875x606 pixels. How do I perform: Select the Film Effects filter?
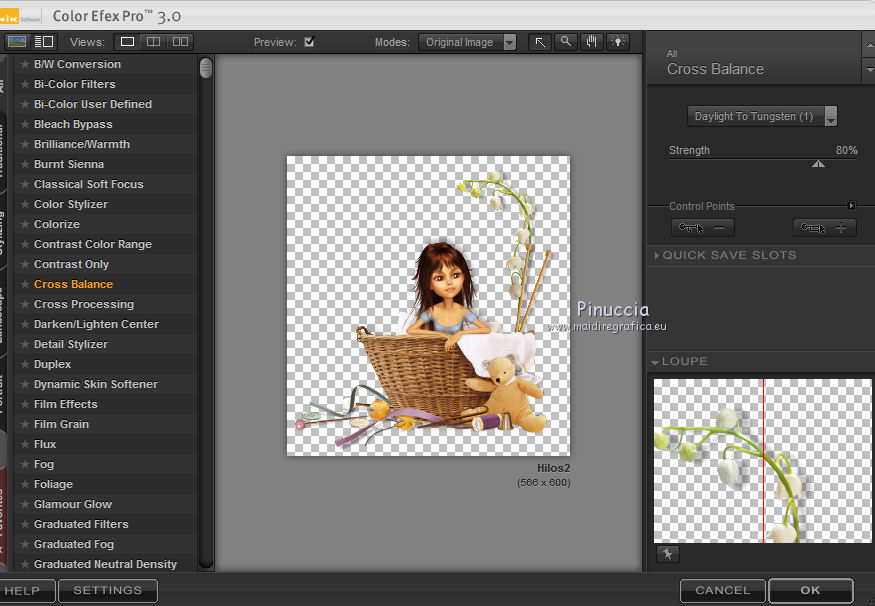click(65, 404)
